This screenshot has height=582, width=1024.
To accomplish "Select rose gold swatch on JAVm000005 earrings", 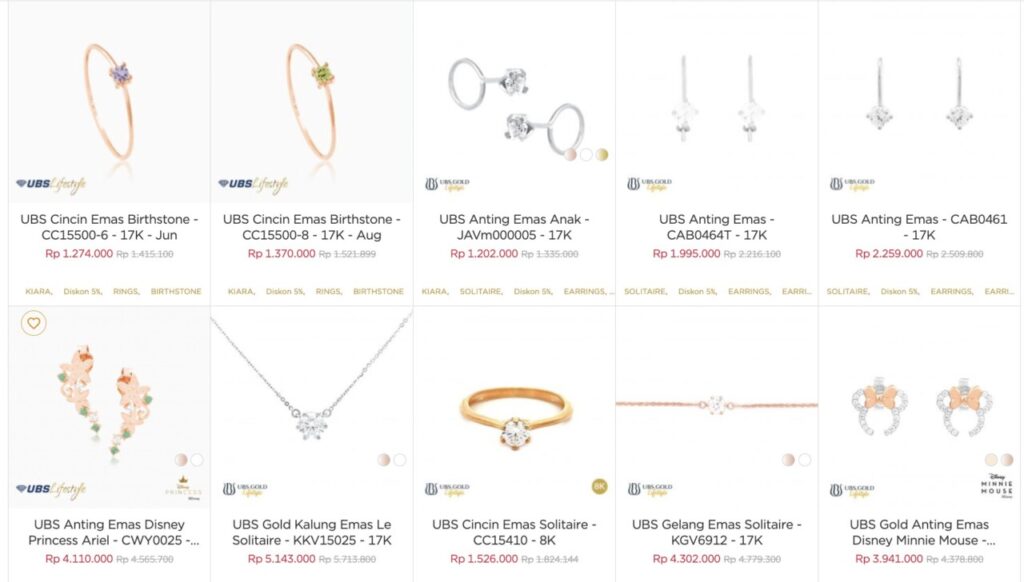I will coord(571,155).
